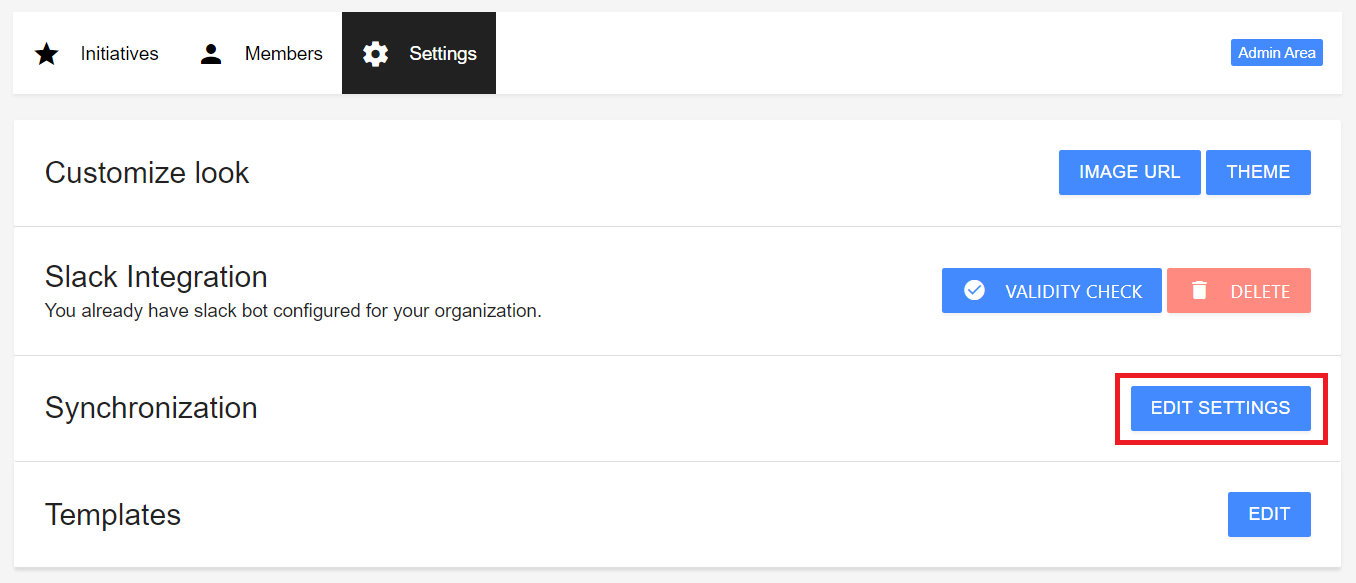The height and width of the screenshot is (583, 1356).
Task: Click the Slack Integration heading
Action: (x=156, y=277)
